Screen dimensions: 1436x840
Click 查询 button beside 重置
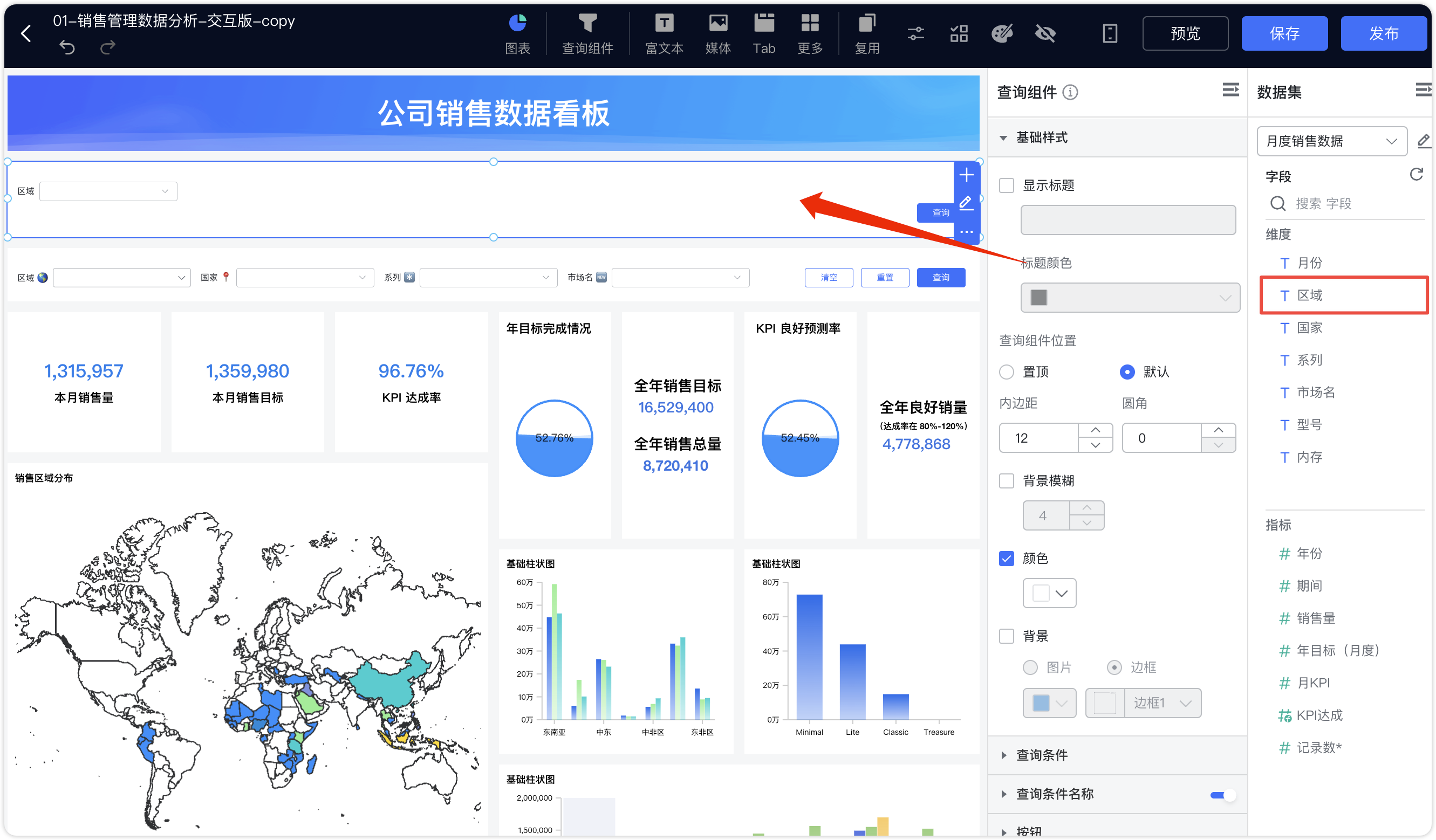click(941, 278)
